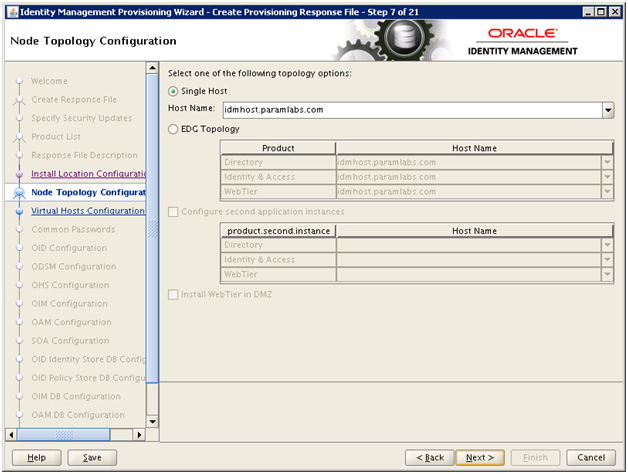Select OIM DB Configuration step
This screenshot has width=628, height=474.
click(76, 396)
